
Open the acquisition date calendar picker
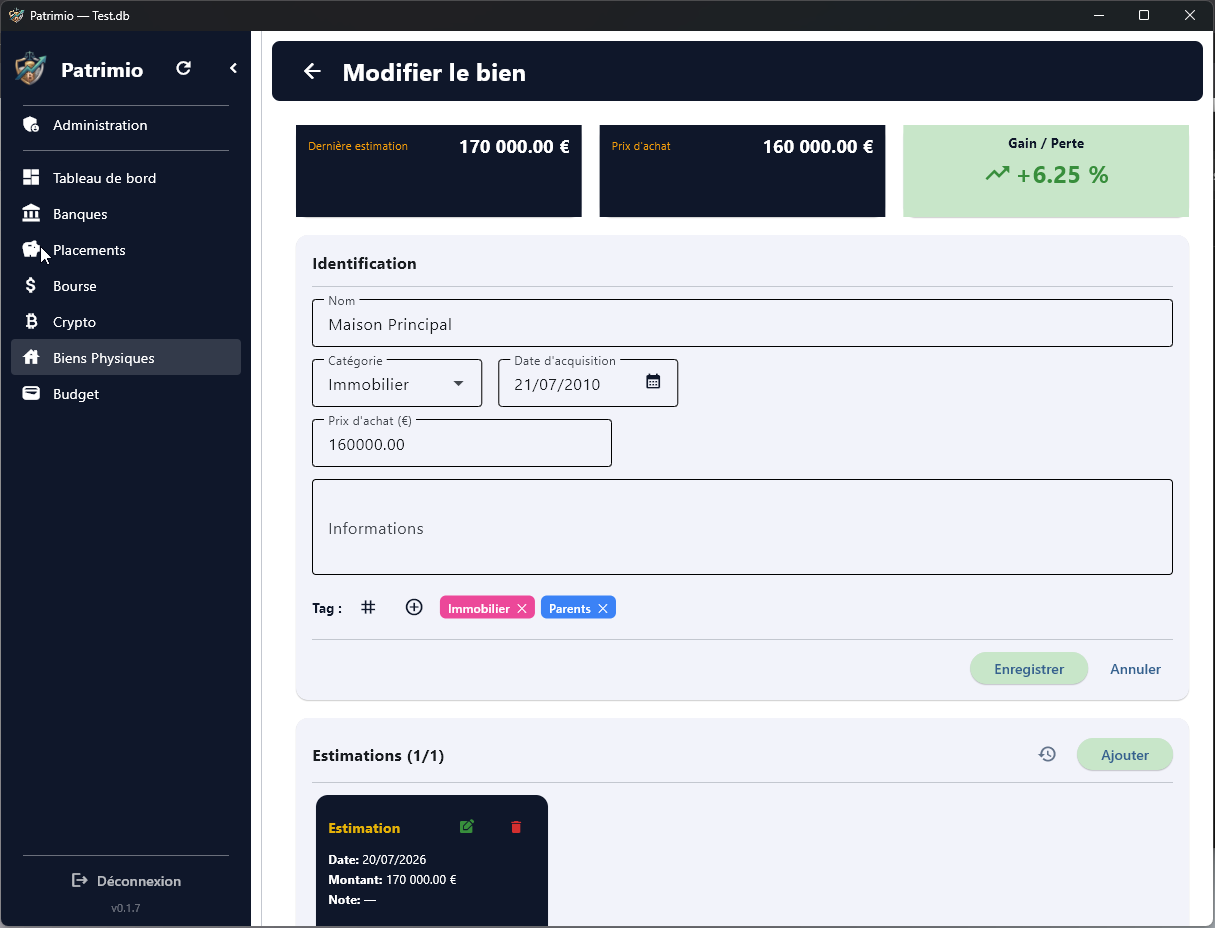click(653, 381)
